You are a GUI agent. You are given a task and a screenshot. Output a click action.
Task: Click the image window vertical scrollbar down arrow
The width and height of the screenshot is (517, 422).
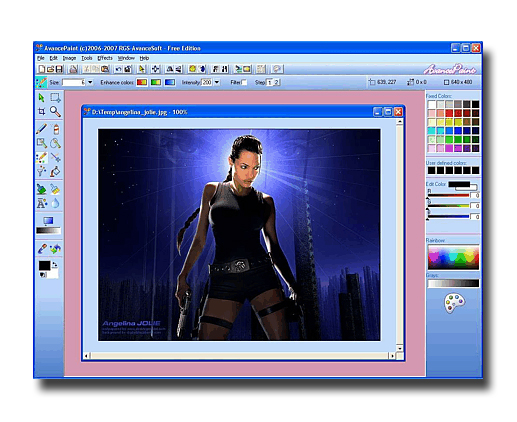coord(399,348)
